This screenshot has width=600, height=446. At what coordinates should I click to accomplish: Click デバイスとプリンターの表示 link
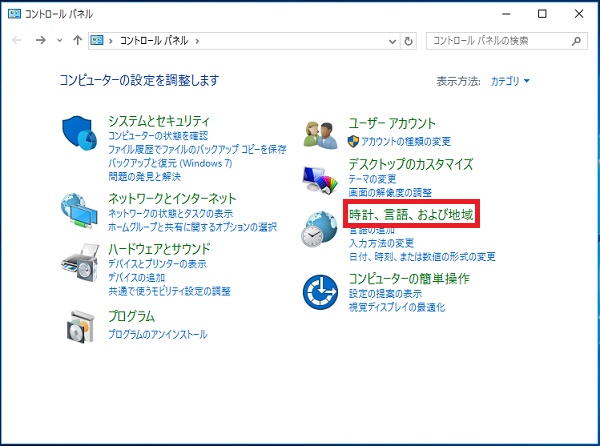(157, 264)
